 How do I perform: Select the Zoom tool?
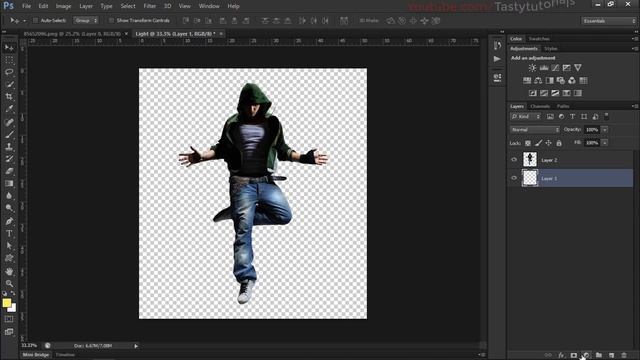point(9,283)
